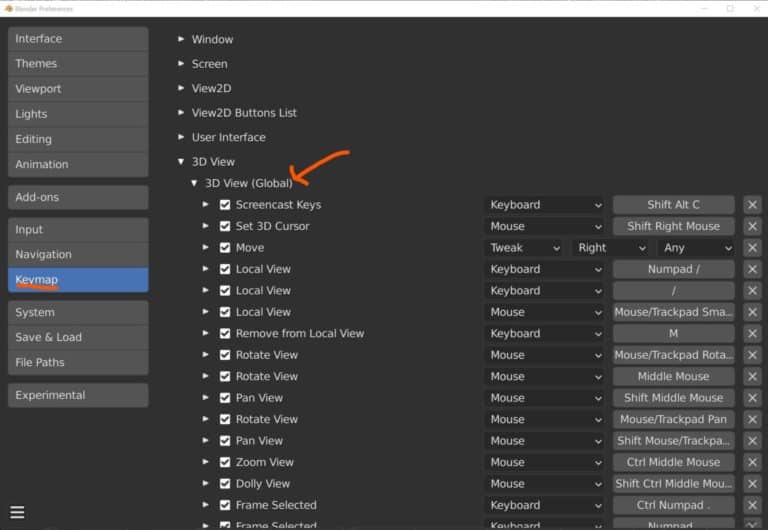The height and width of the screenshot is (530, 768).
Task: Uncheck Local View with Numpad / shortcut
Action: click(225, 269)
